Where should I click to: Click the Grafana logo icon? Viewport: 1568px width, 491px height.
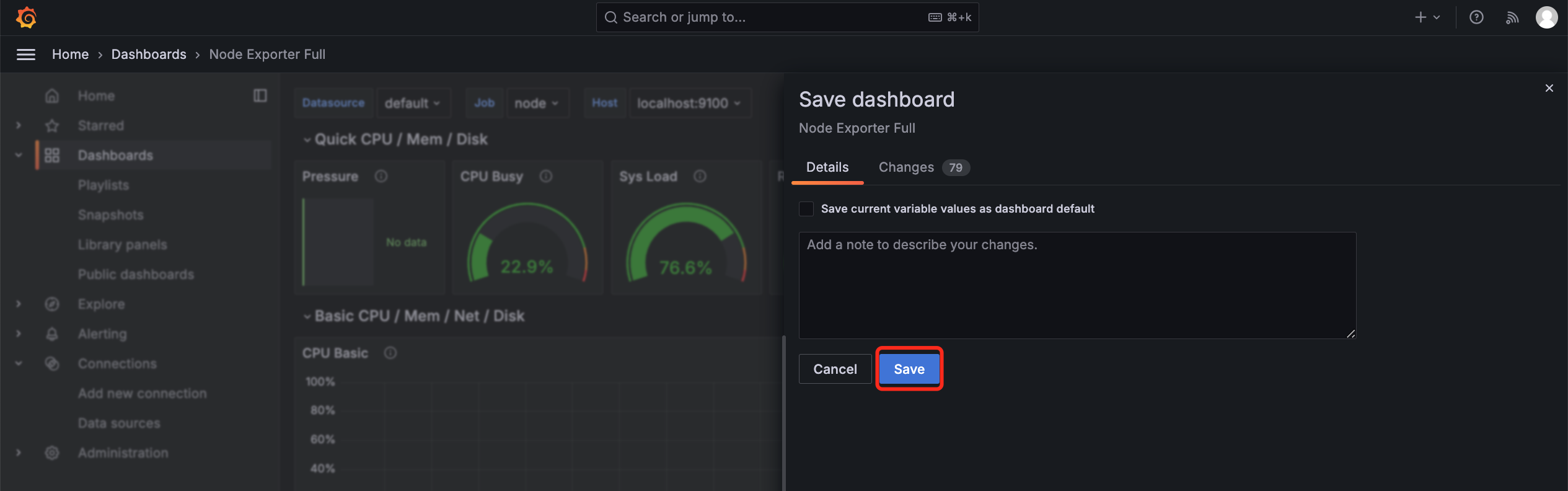[26, 17]
